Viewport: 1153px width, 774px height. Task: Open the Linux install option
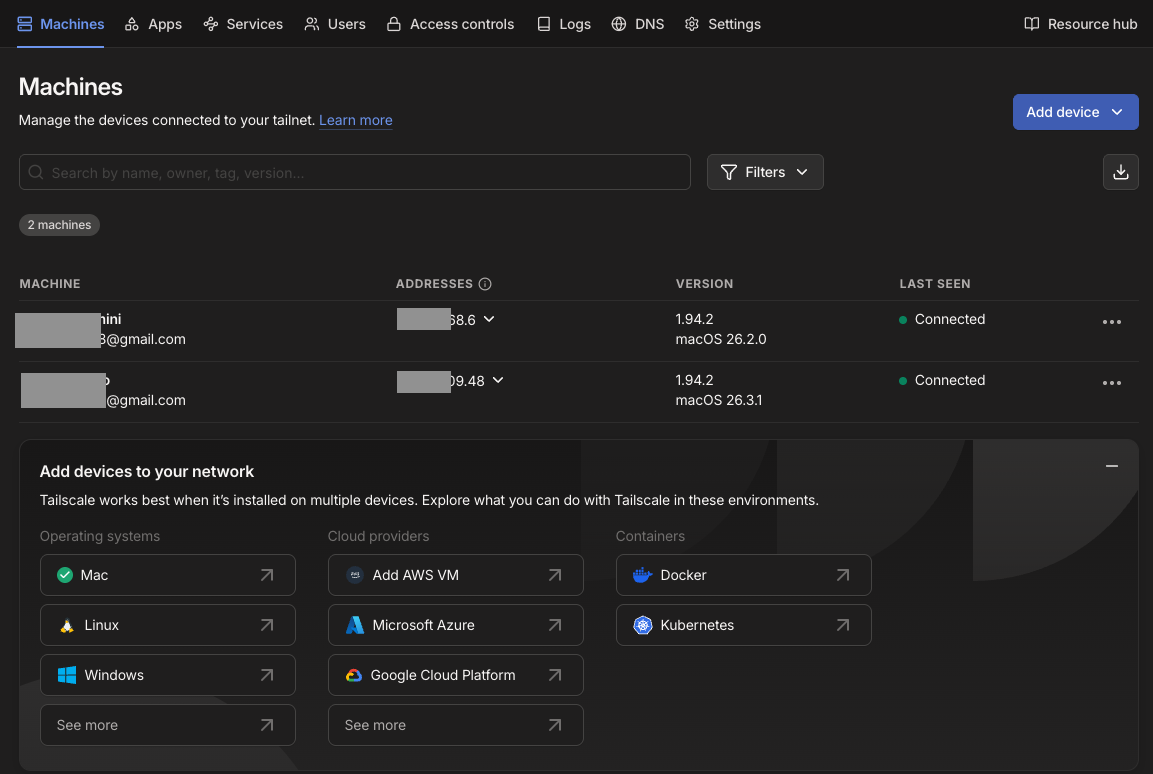168,625
